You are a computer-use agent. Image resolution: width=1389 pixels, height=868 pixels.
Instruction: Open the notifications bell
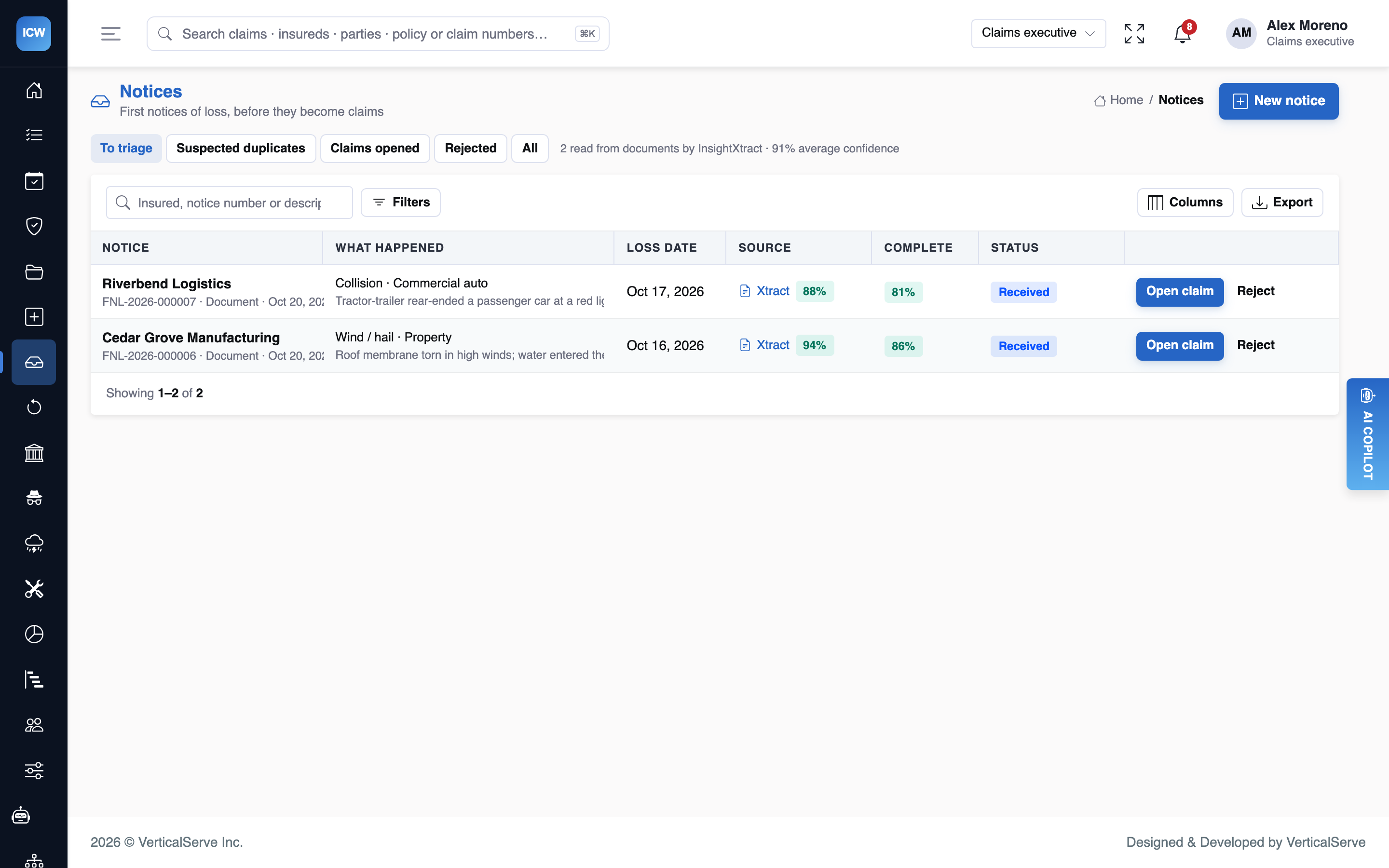[x=1183, y=33]
